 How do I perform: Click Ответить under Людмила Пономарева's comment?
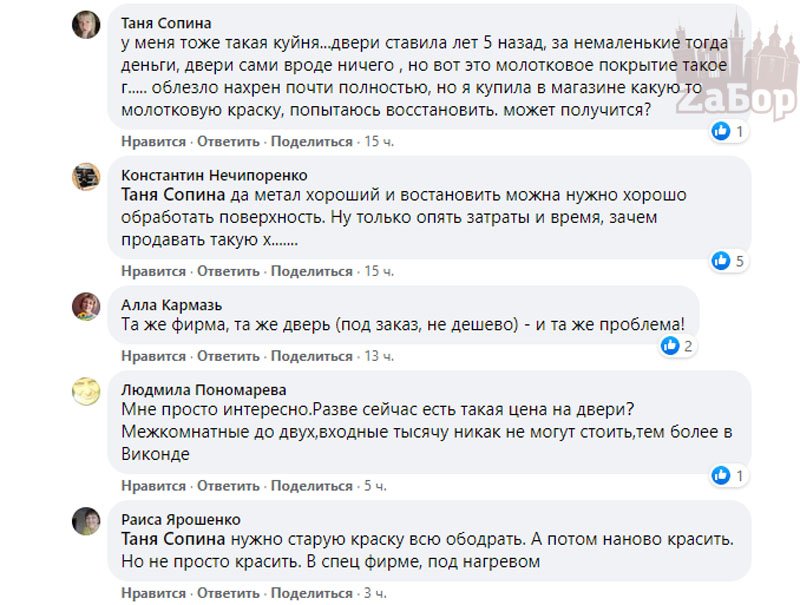coord(228,486)
